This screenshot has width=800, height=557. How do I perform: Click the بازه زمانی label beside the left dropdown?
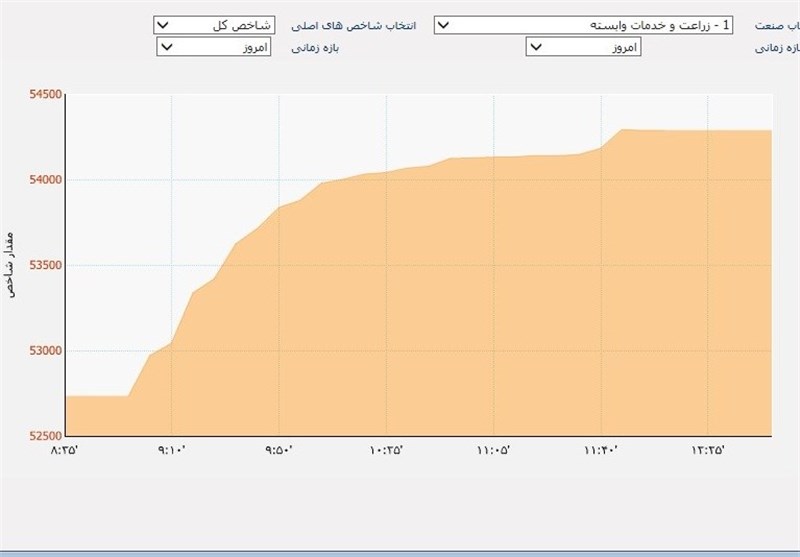pos(317,47)
